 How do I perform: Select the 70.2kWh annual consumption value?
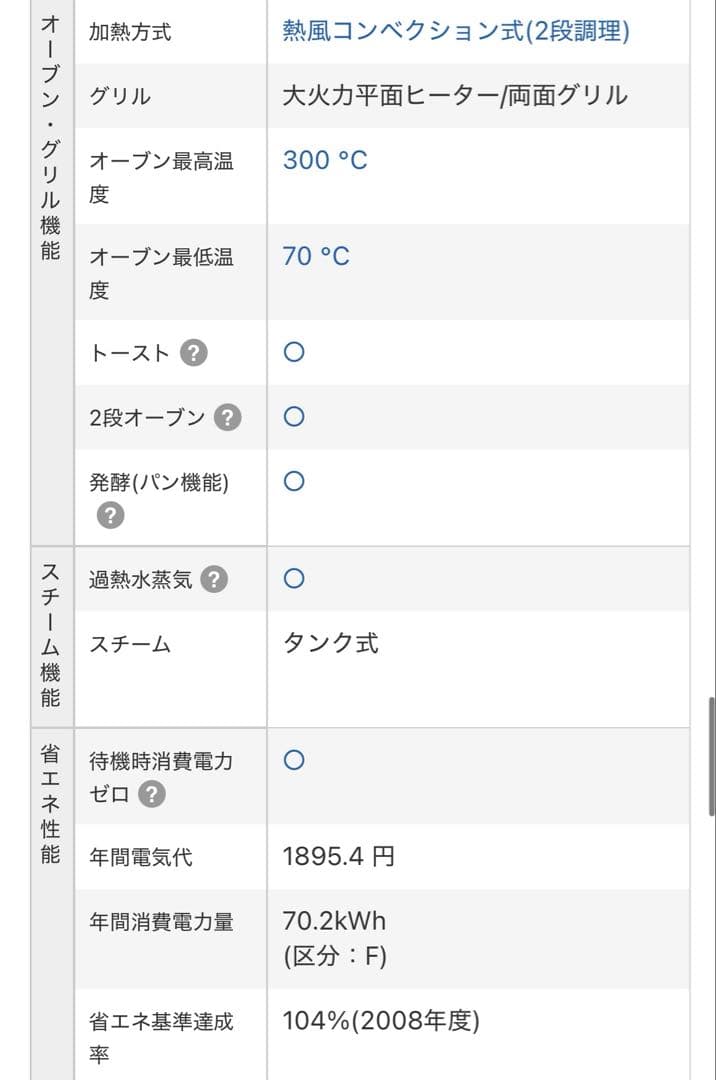point(334,920)
